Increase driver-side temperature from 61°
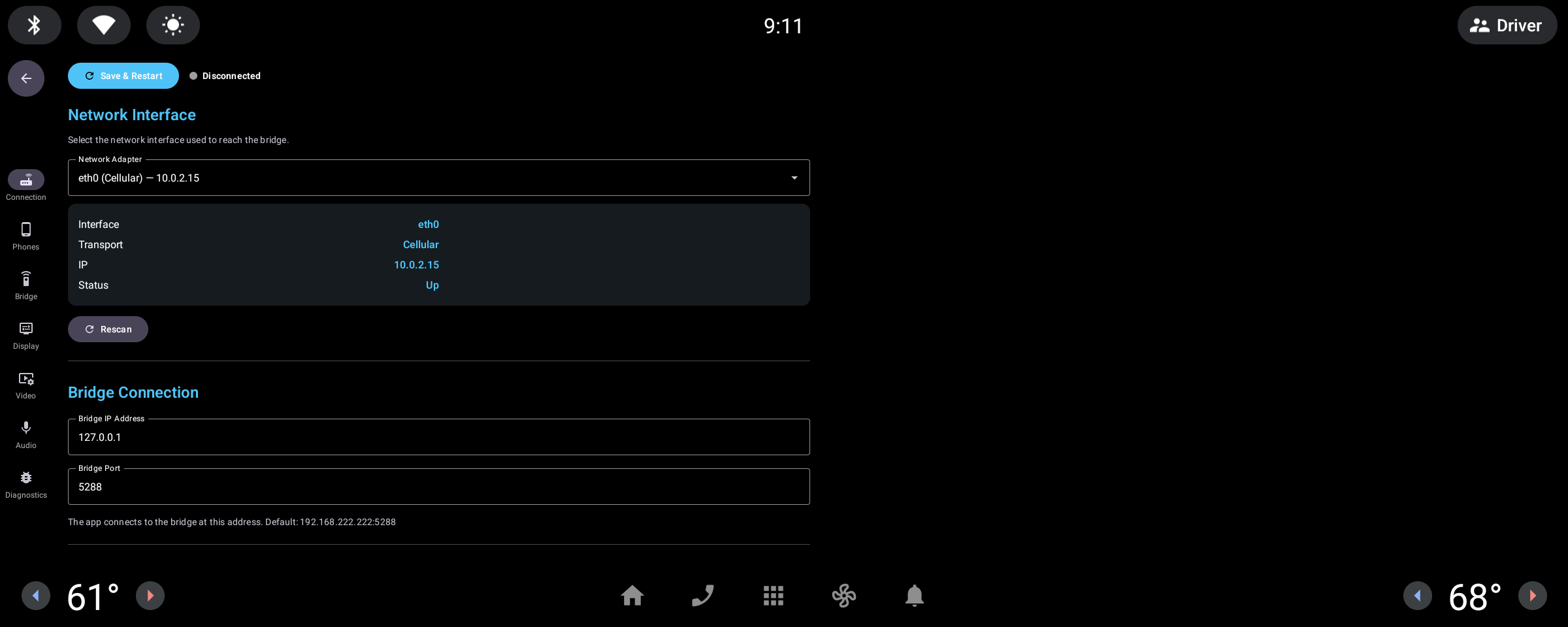This screenshot has width=1568, height=627. (150, 596)
